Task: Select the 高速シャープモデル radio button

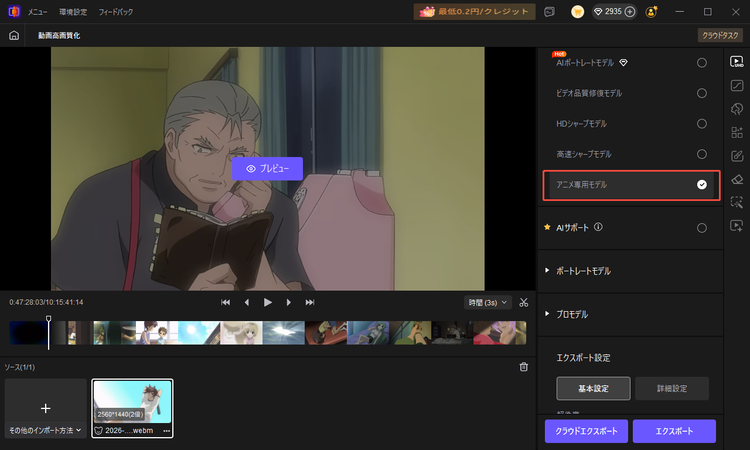Action: click(702, 154)
